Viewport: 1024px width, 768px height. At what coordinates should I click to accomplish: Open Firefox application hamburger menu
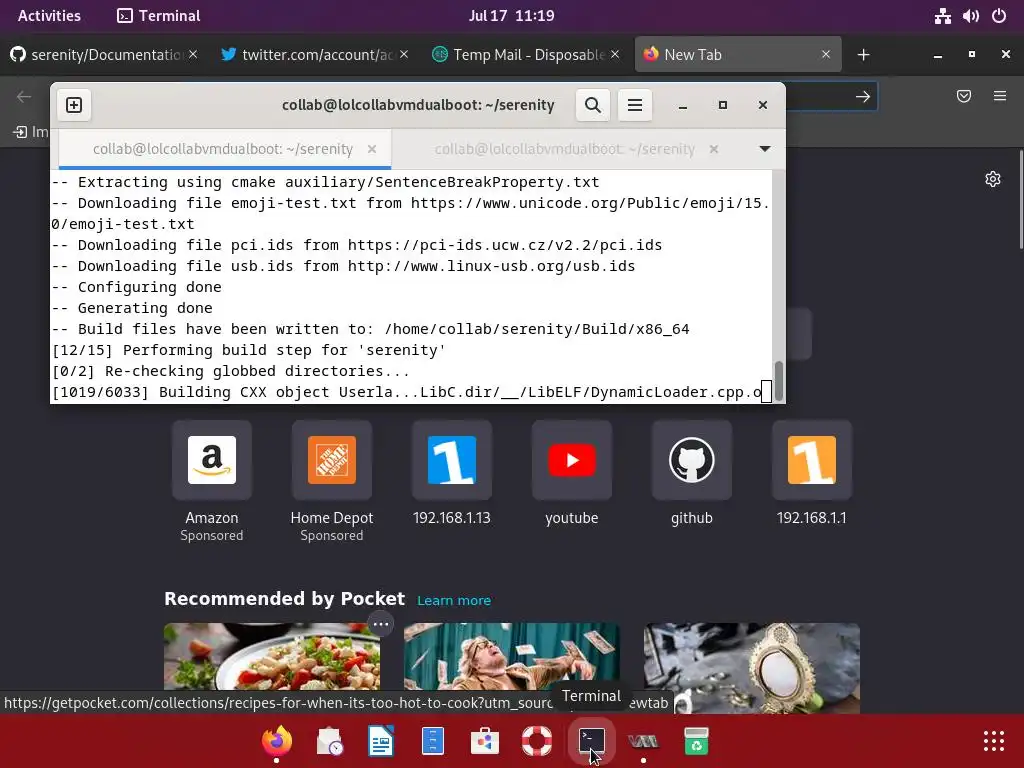pos(1000,97)
